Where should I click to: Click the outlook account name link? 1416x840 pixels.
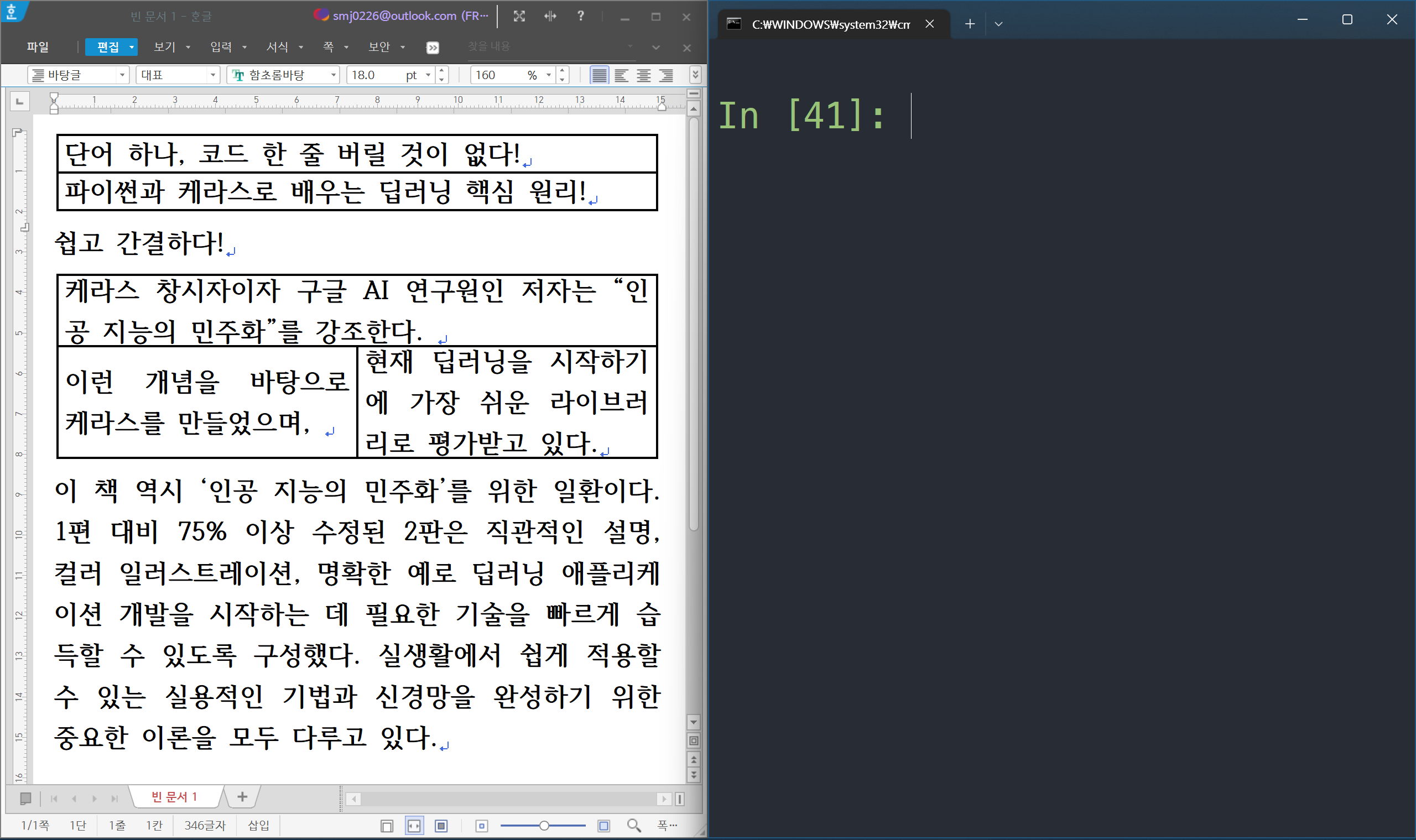click(409, 16)
